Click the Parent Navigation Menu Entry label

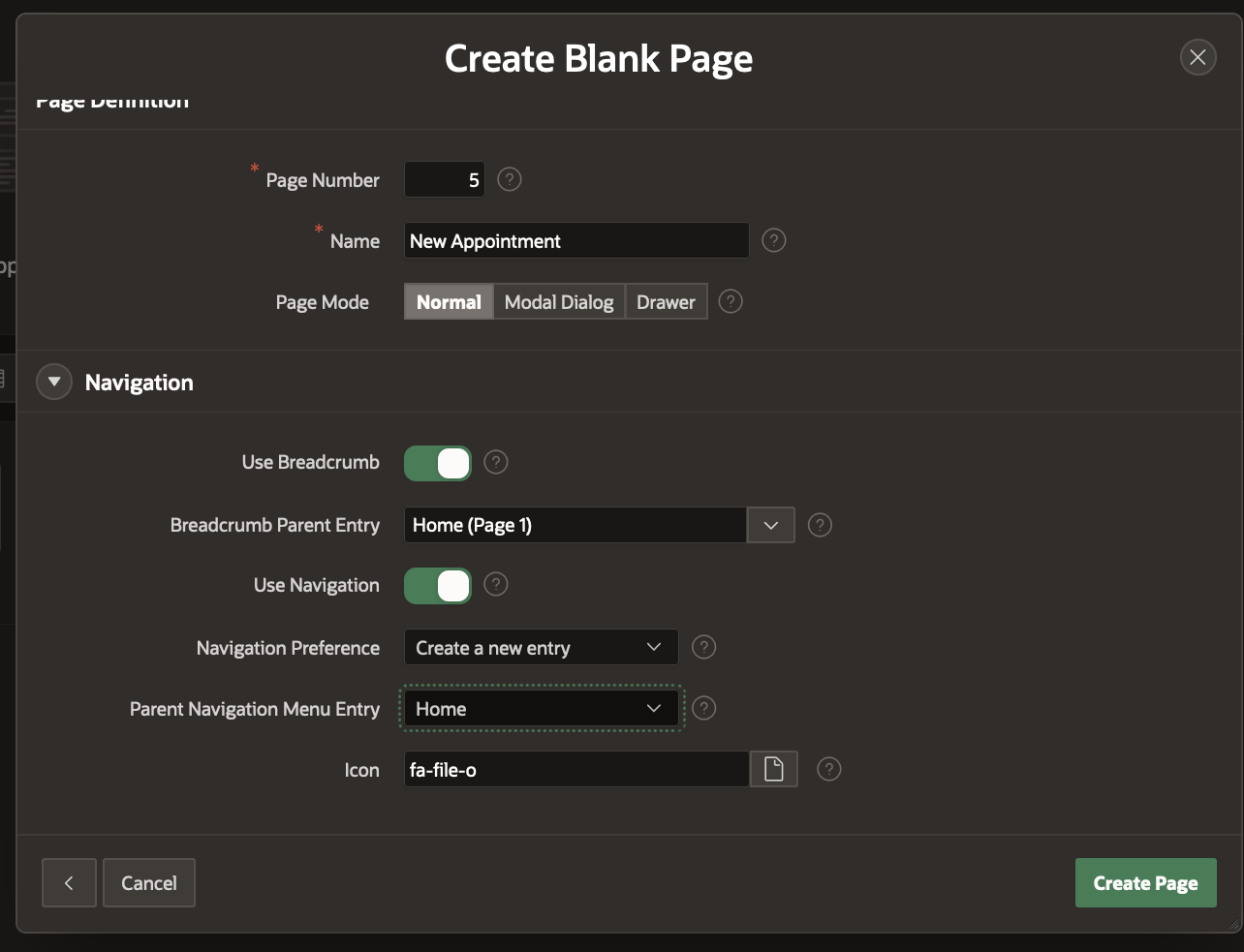(x=255, y=709)
